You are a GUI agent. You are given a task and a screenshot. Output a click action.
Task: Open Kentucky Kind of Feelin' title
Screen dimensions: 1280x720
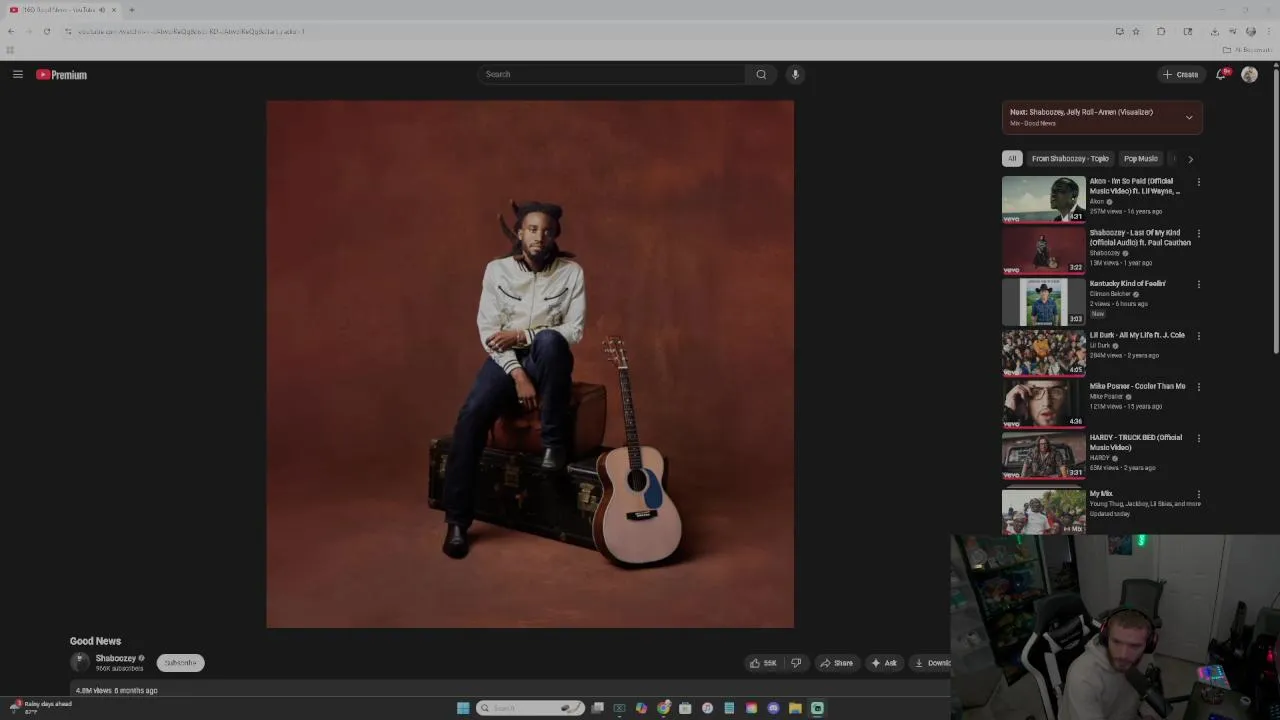[x=1127, y=284]
